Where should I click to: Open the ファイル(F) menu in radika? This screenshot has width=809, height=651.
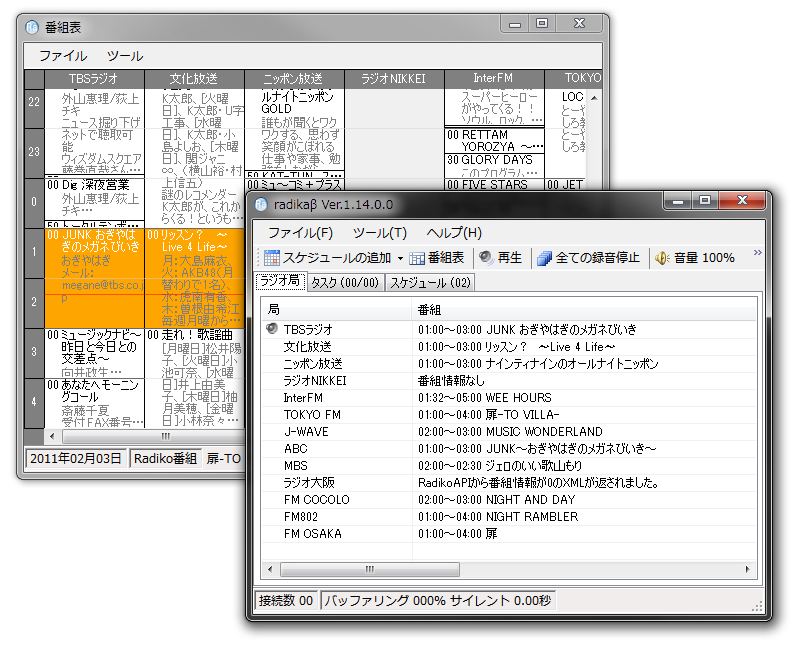[x=300, y=233]
